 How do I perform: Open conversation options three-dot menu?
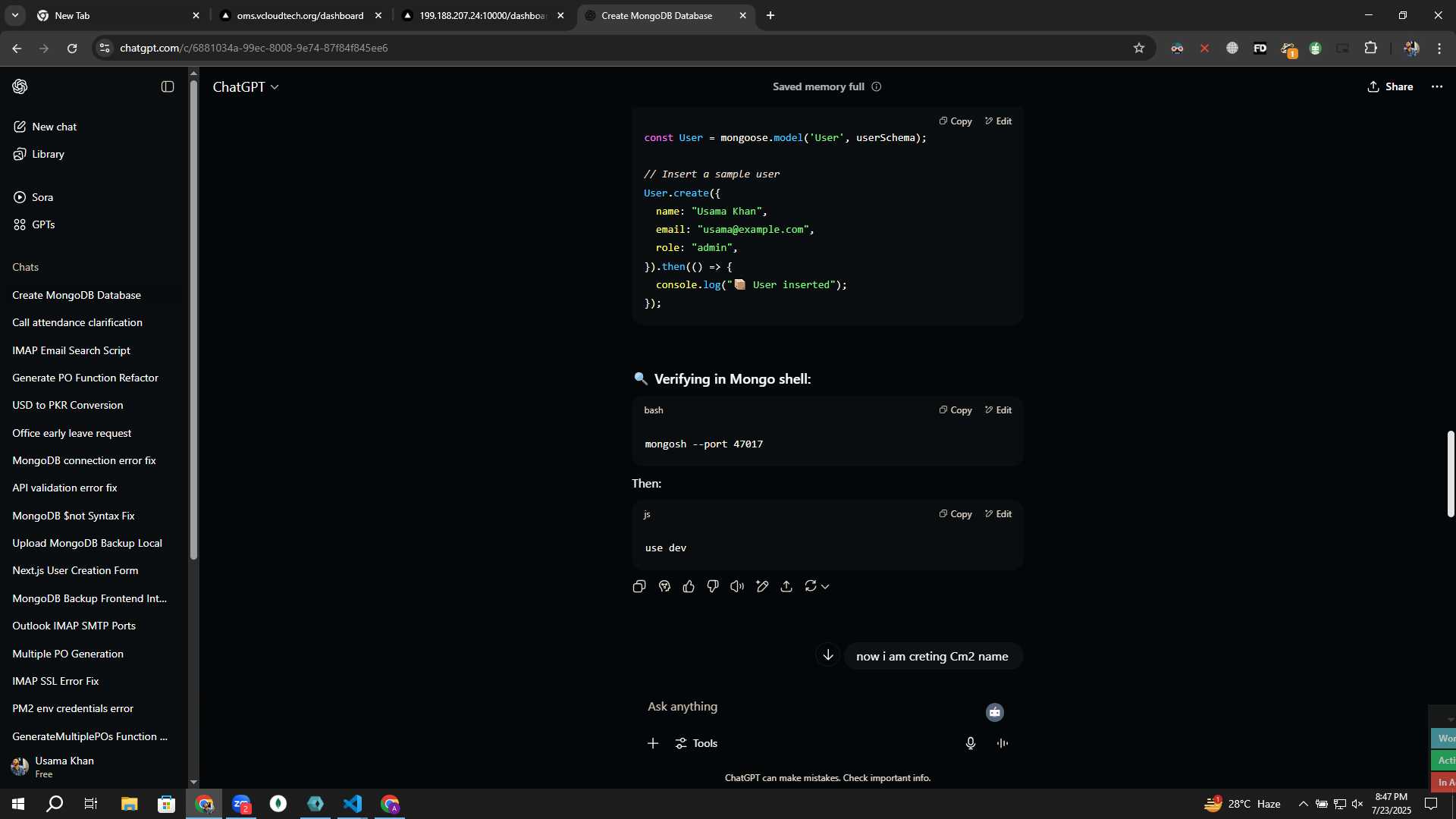[1437, 86]
